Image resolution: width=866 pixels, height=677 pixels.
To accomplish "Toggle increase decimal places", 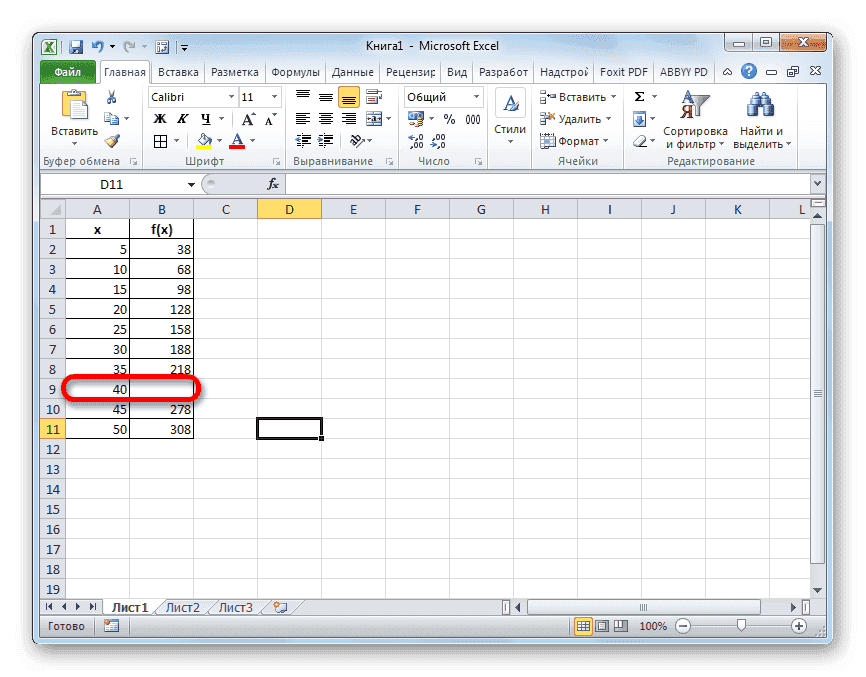I will (x=417, y=141).
